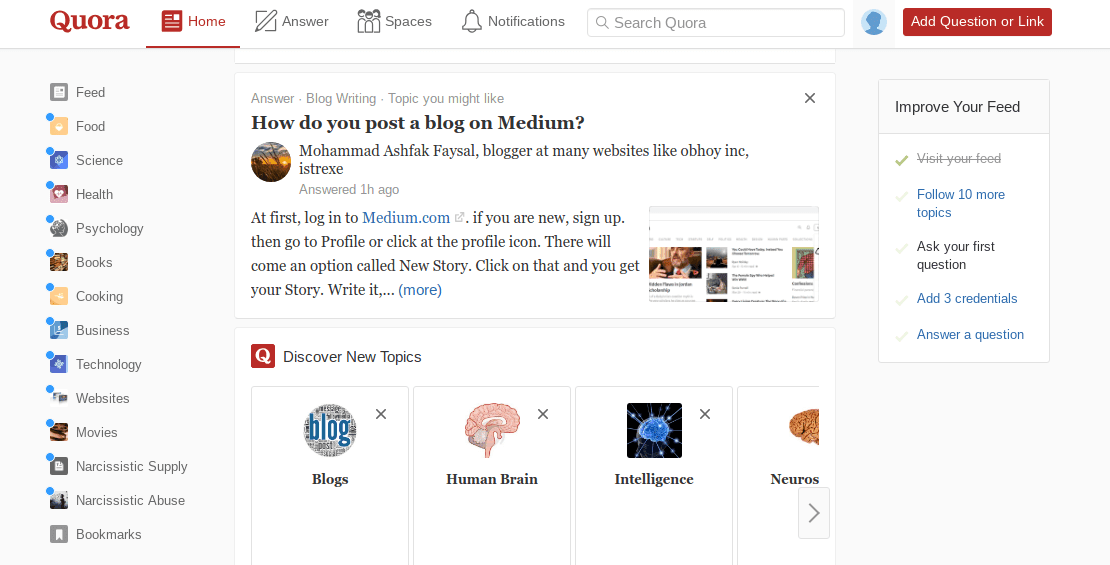Viewport: 1110px width, 565px height.
Task: Click the Psychology topic icon
Action: click(x=59, y=228)
